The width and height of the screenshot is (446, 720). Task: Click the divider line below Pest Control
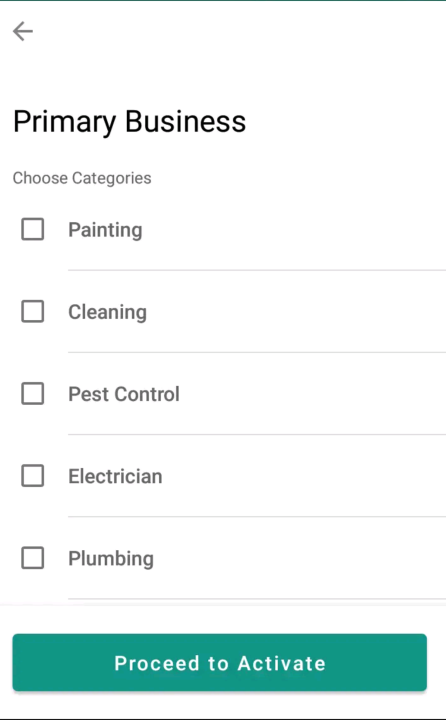(257, 434)
